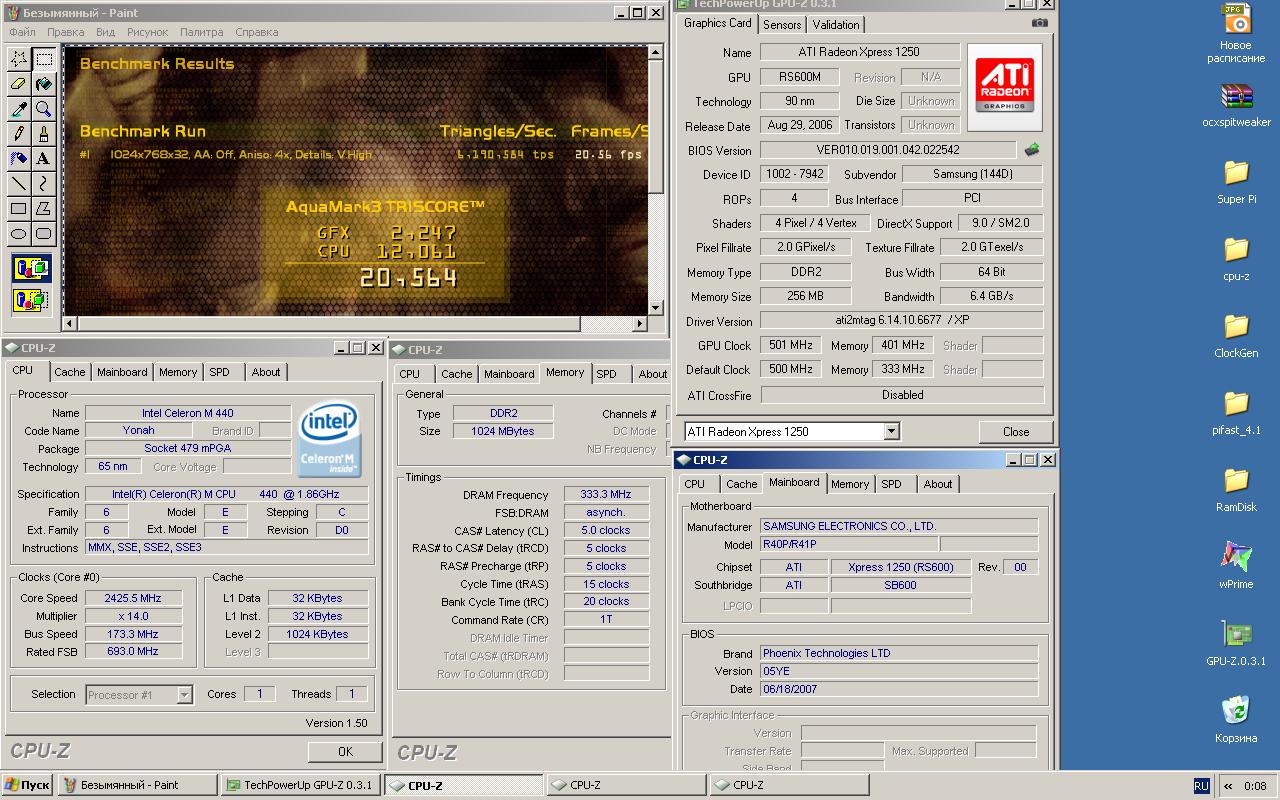Viewport: 1280px width, 800px height.
Task: Open the Super Pi desktop folder
Action: (x=1237, y=181)
